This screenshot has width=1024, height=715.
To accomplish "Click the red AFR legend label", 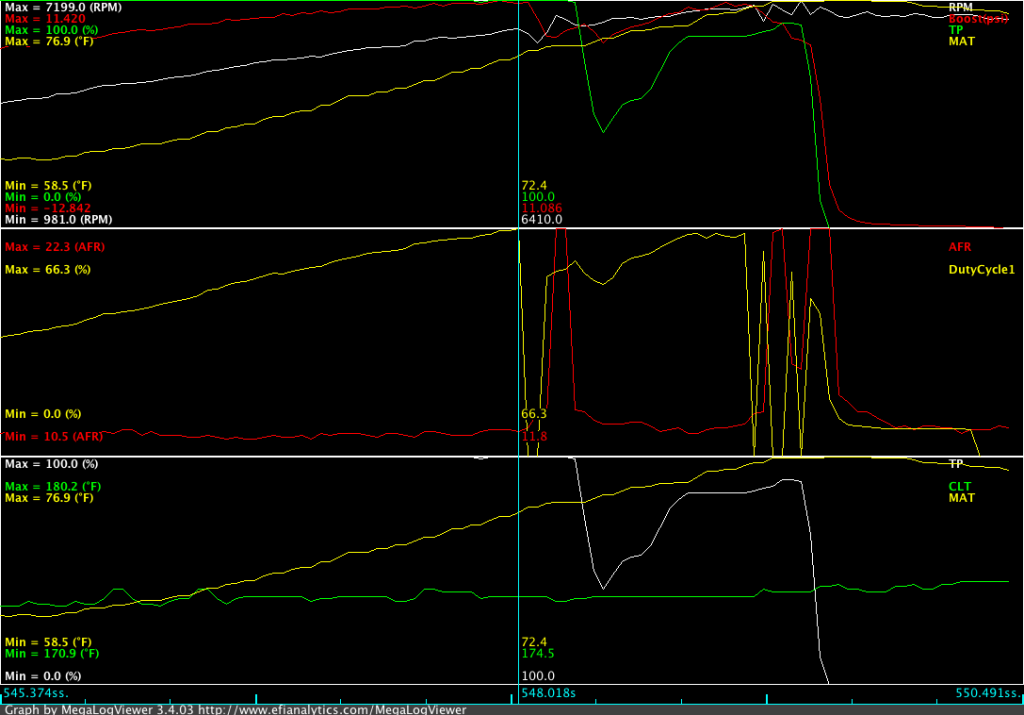I will 960,247.
